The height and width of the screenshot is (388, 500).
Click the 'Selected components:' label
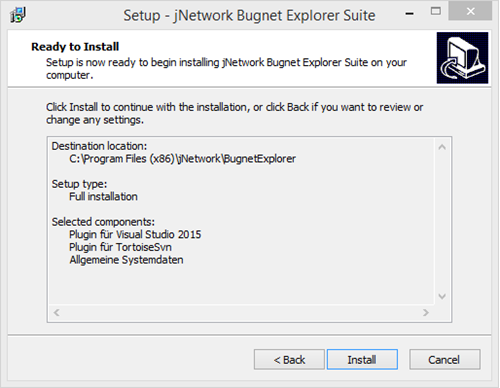[103, 222]
